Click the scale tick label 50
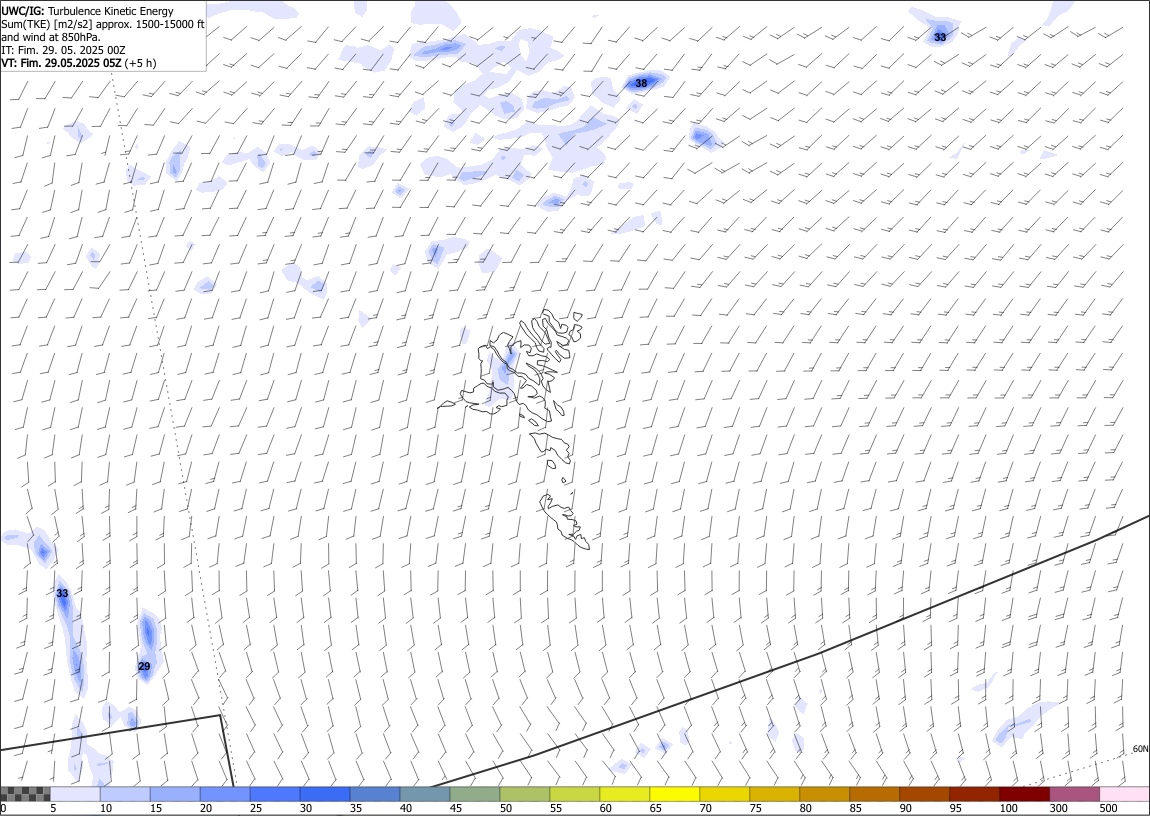1150x816 pixels. (x=506, y=809)
